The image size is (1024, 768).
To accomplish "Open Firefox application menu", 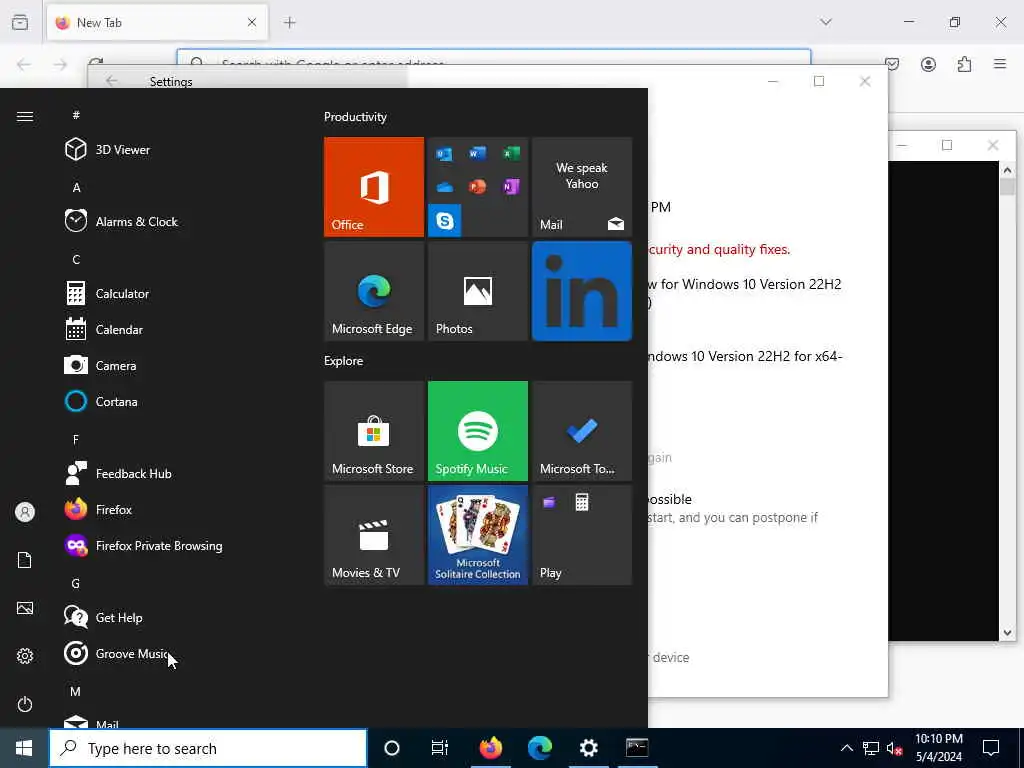I will pos(1000,64).
